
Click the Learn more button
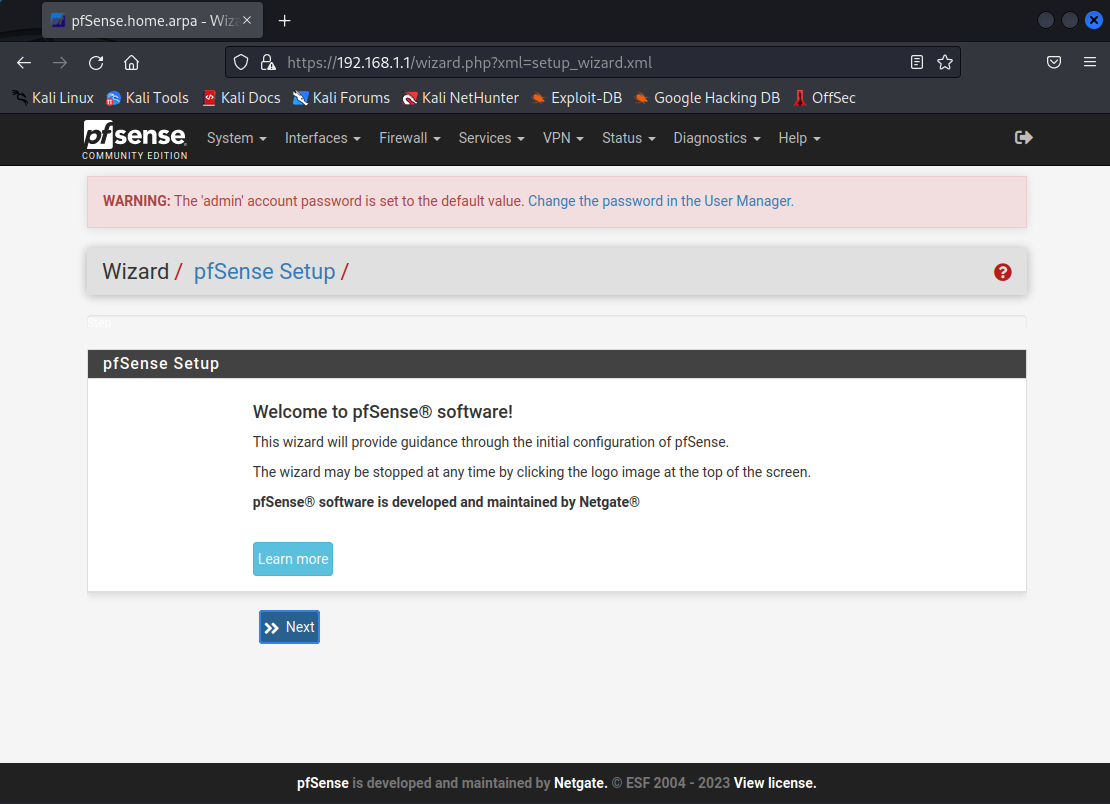pos(292,559)
